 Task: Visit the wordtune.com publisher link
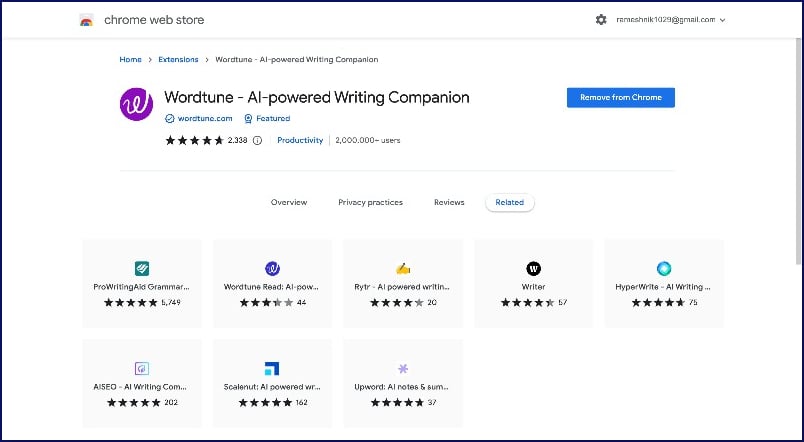205,118
